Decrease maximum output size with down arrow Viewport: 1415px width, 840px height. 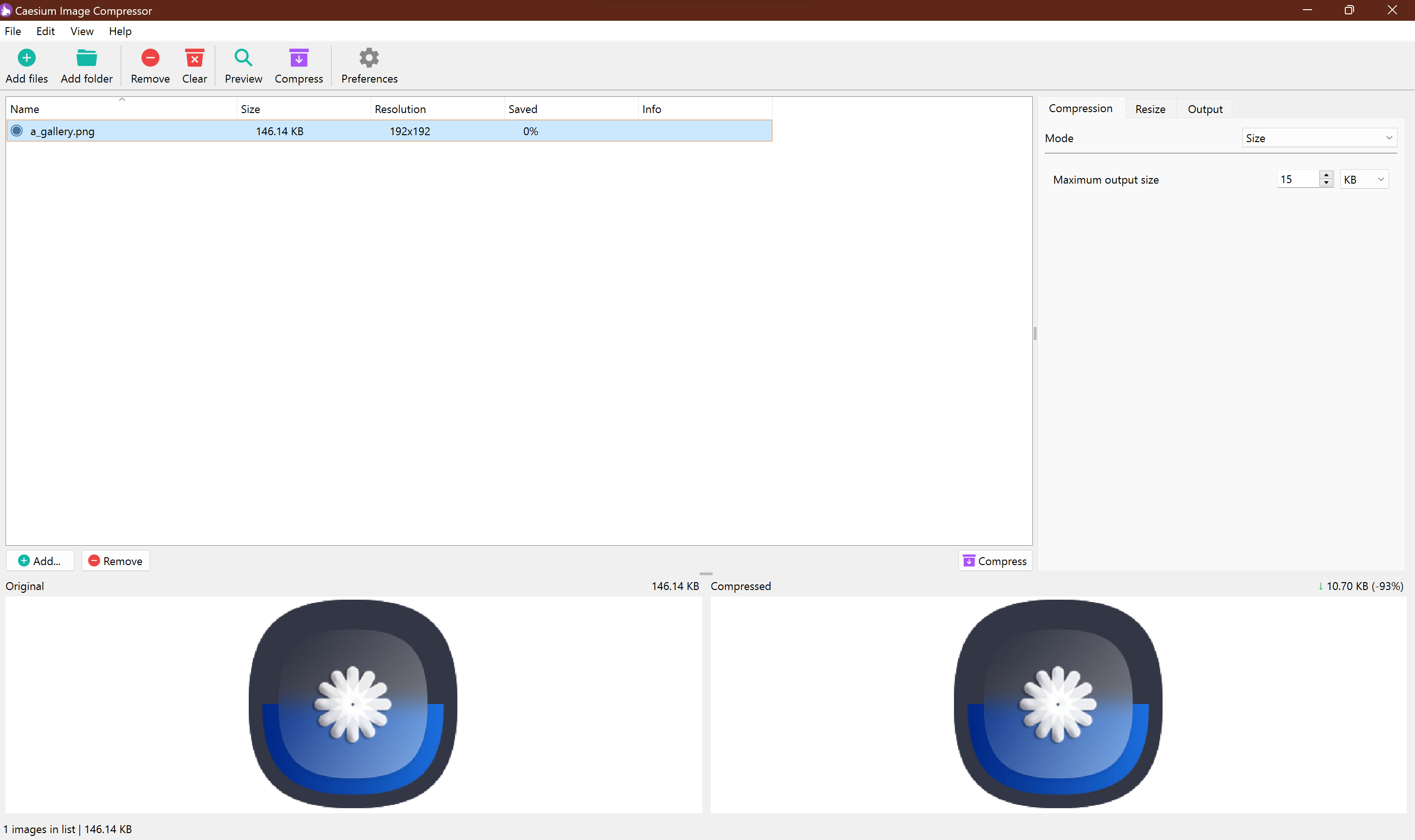tap(1326, 183)
